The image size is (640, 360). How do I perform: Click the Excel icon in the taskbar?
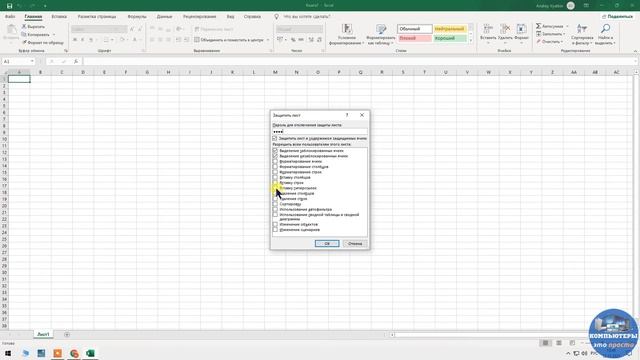coord(90,353)
